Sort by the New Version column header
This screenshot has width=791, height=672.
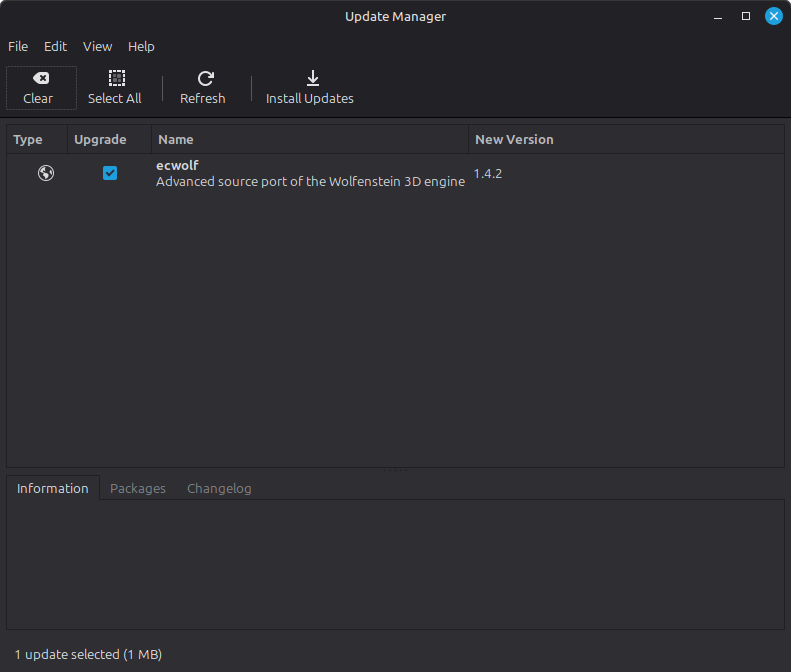[x=626, y=139]
